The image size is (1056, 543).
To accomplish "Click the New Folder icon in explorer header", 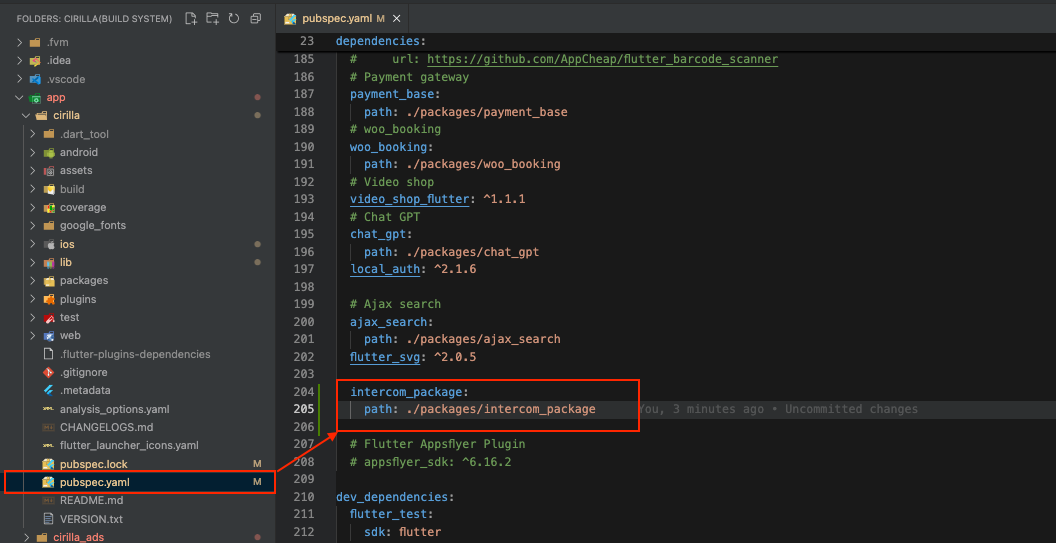I will [212, 19].
